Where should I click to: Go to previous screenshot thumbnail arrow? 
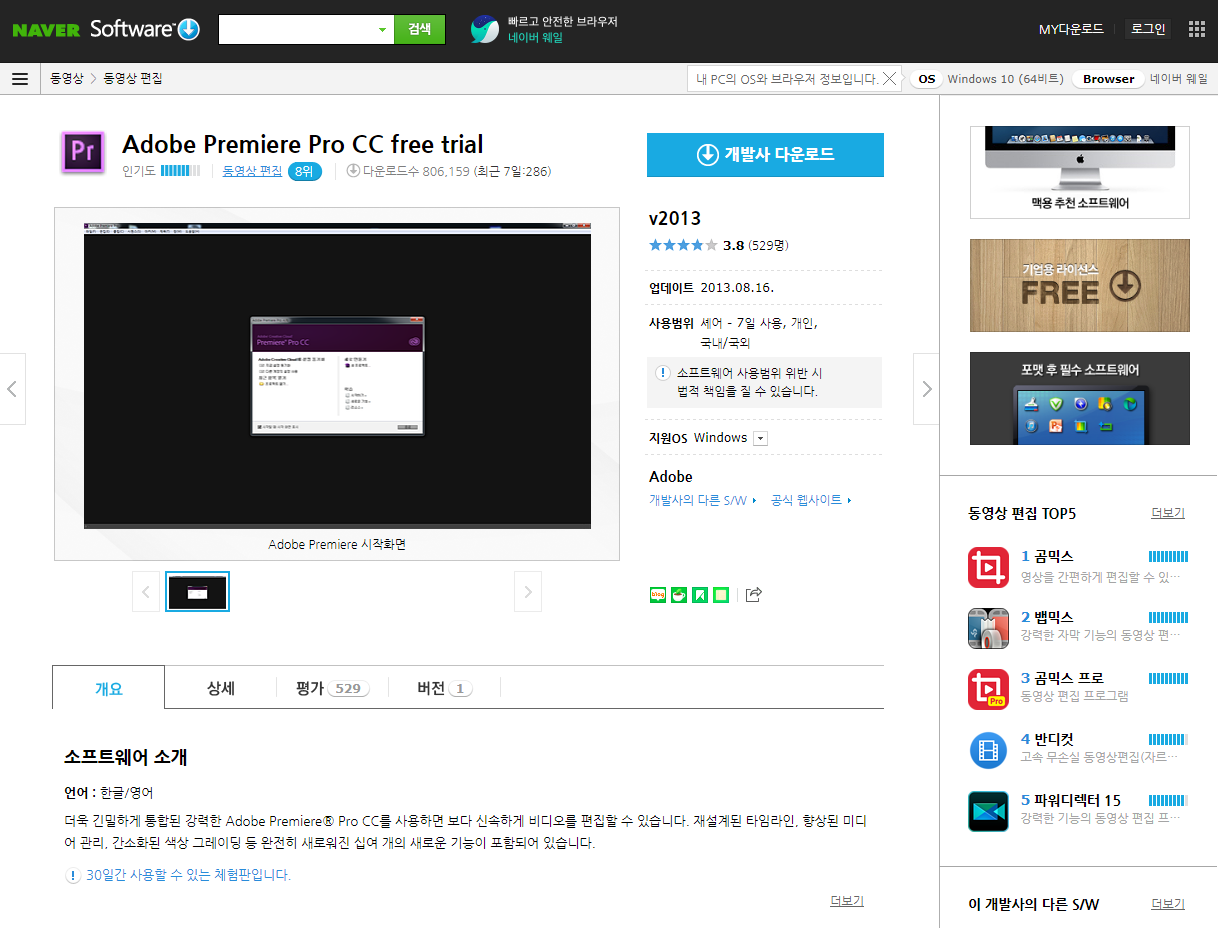146,592
